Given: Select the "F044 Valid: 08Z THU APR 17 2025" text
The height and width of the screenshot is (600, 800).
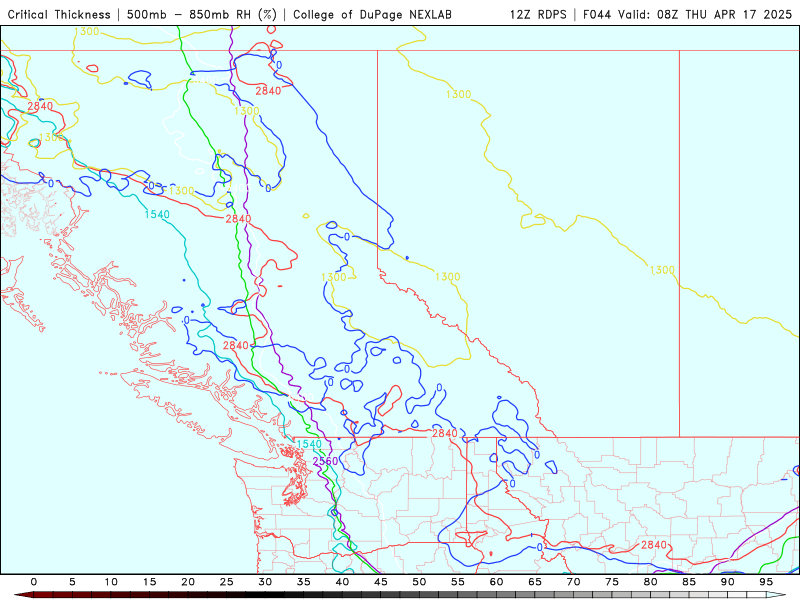Looking at the screenshot, I should click(687, 14).
